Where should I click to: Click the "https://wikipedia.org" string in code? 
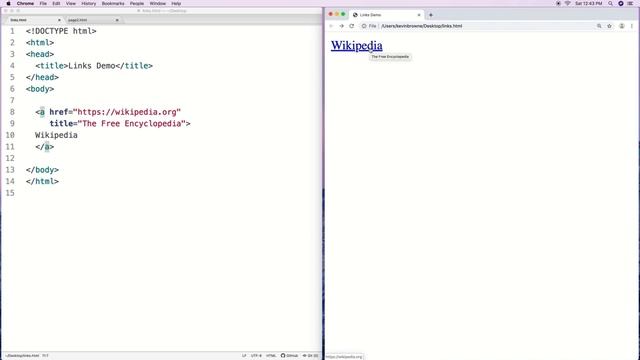click(x=127, y=112)
